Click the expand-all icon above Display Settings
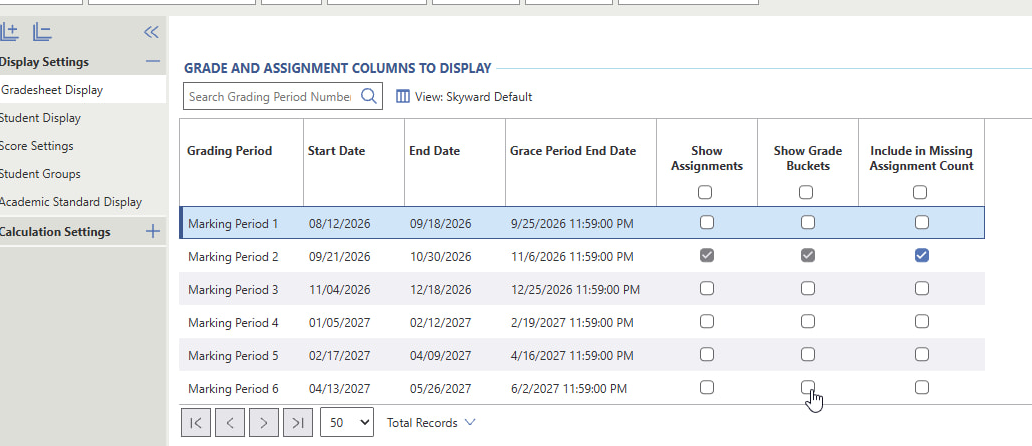 pos(9,32)
